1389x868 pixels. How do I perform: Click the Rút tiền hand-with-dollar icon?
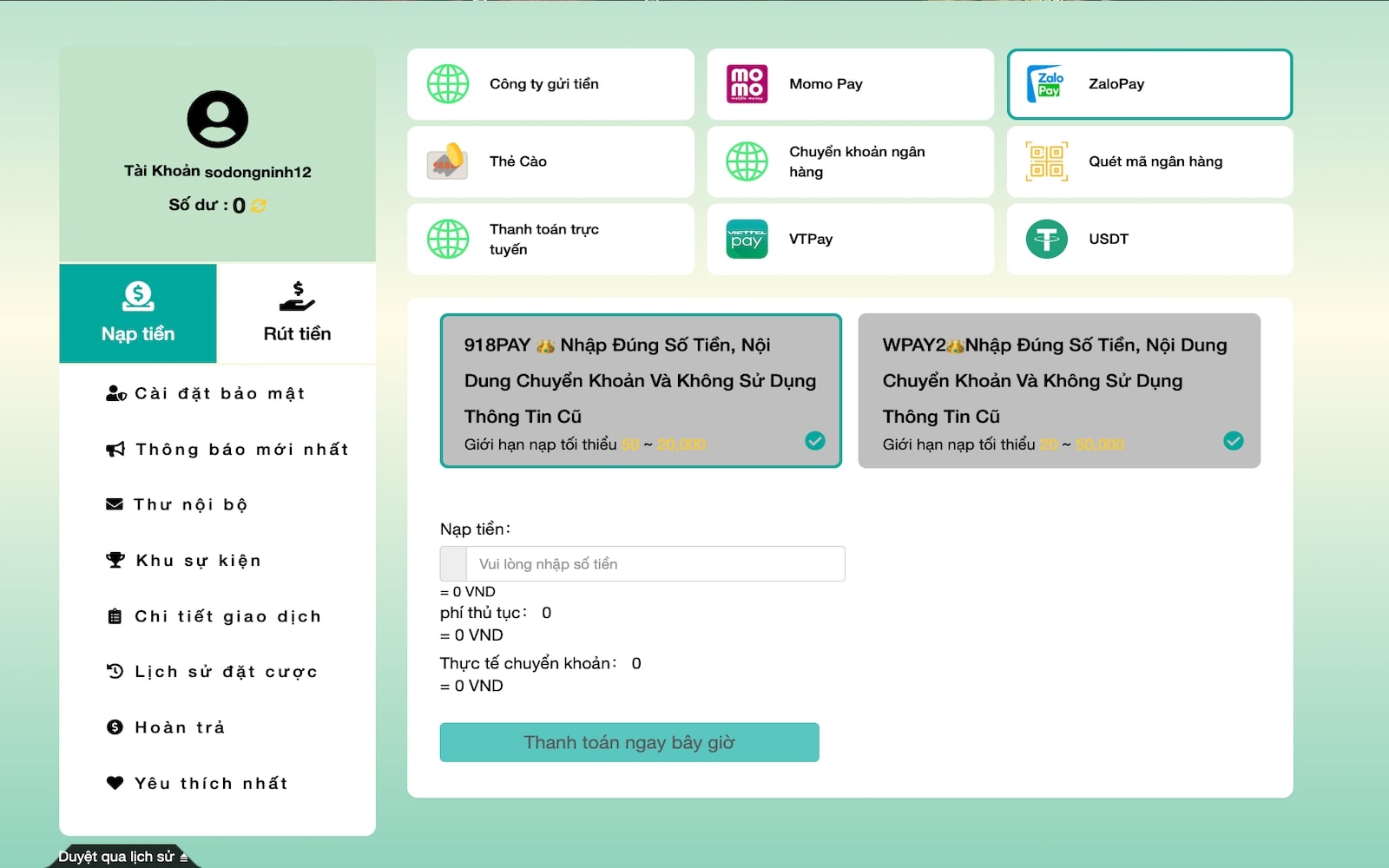point(297,296)
